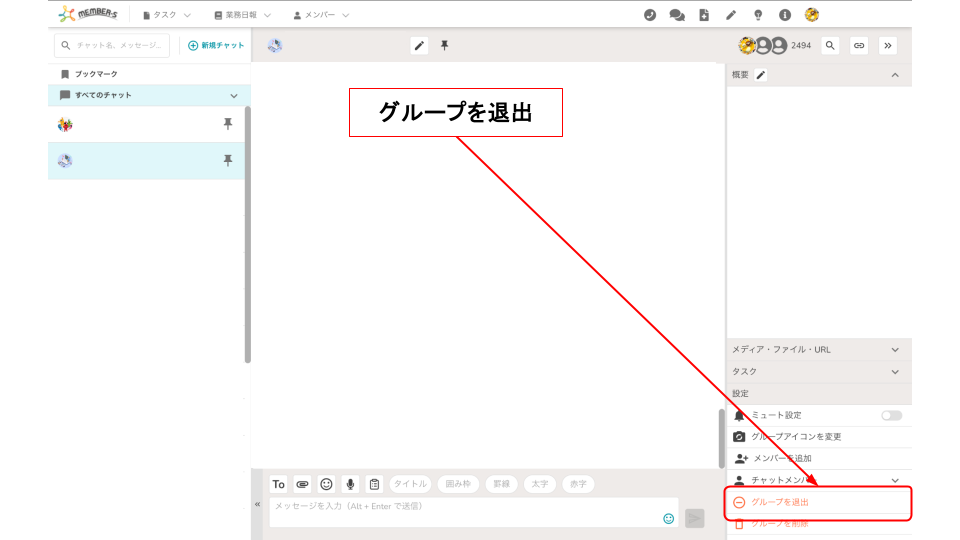Open the emoji smiley picker in toolbar
Image resolution: width=960 pixels, height=540 pixels.
coord(326,484)
